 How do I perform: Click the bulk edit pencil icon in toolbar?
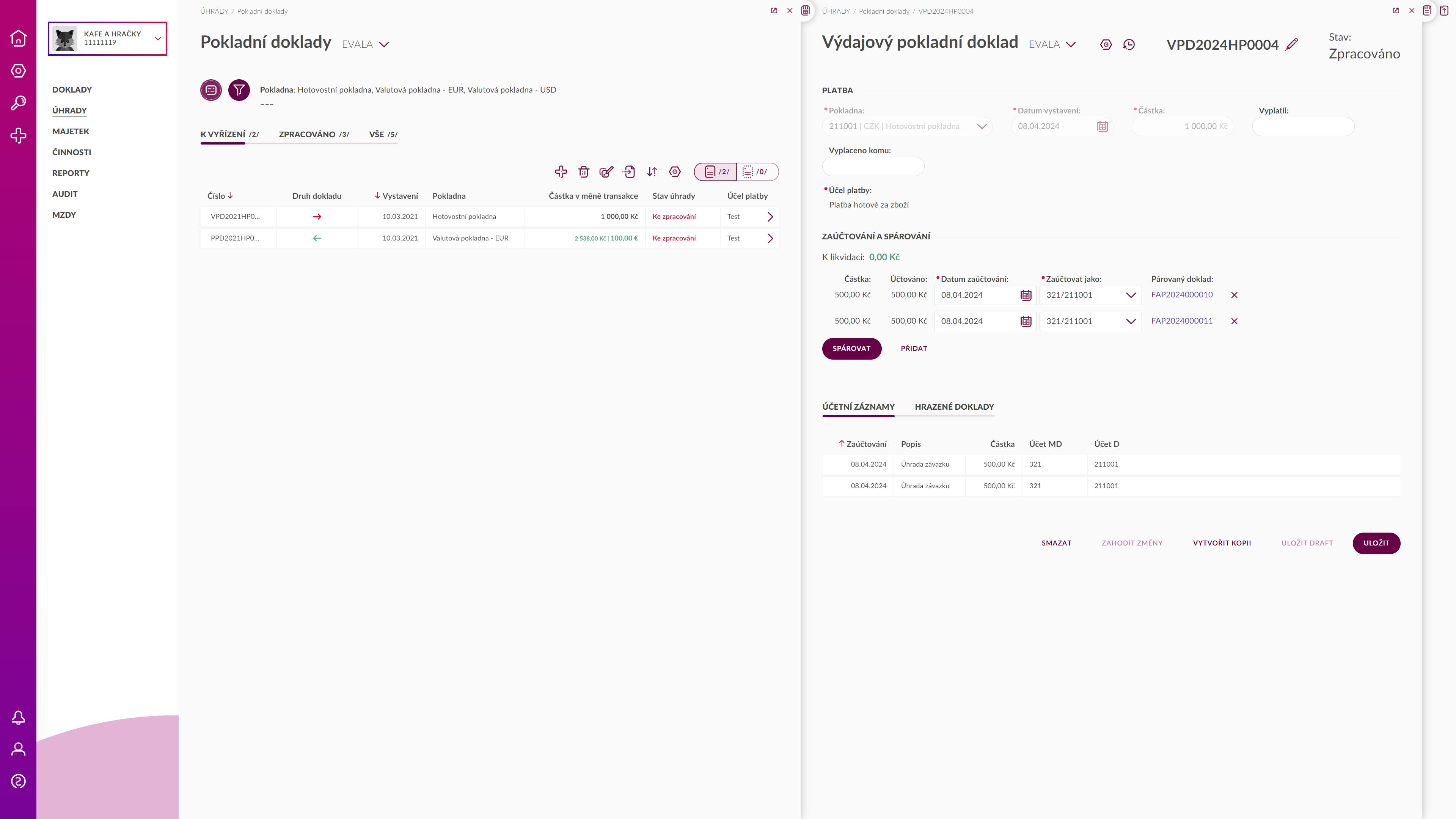[x=606, y=172]
